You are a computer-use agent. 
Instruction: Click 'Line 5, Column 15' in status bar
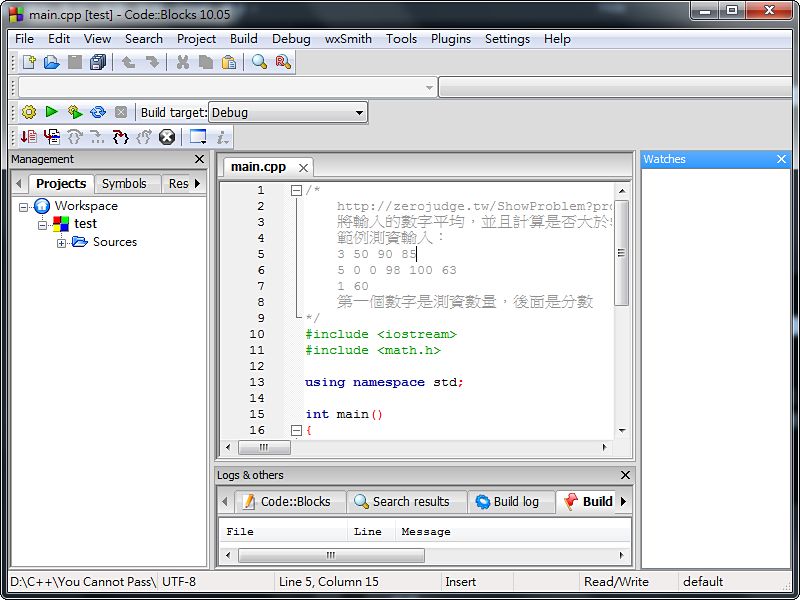pyautogui.click(x=329, y=582)
